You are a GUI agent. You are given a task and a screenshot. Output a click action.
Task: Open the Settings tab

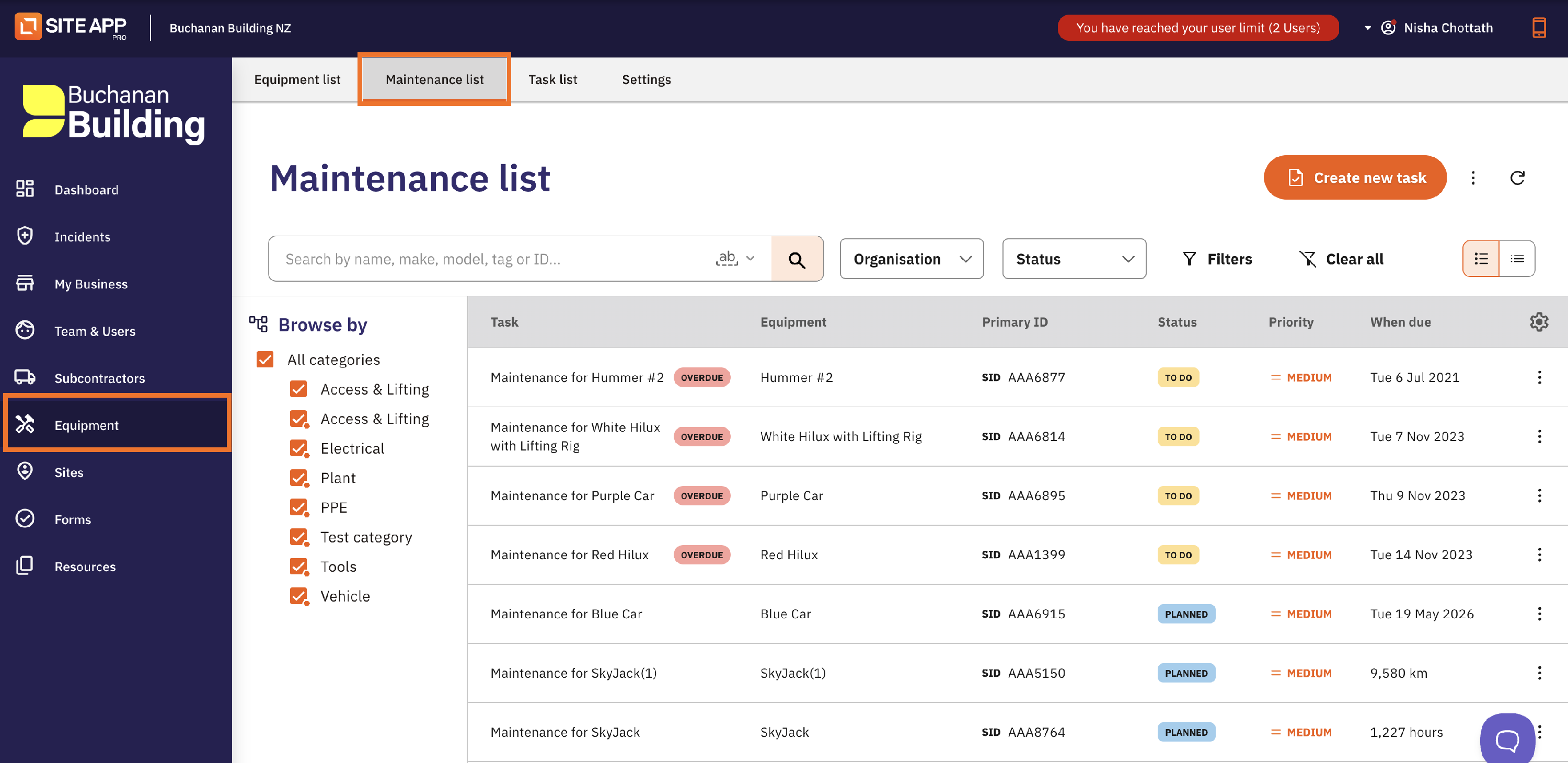click(x=646, y=79)
